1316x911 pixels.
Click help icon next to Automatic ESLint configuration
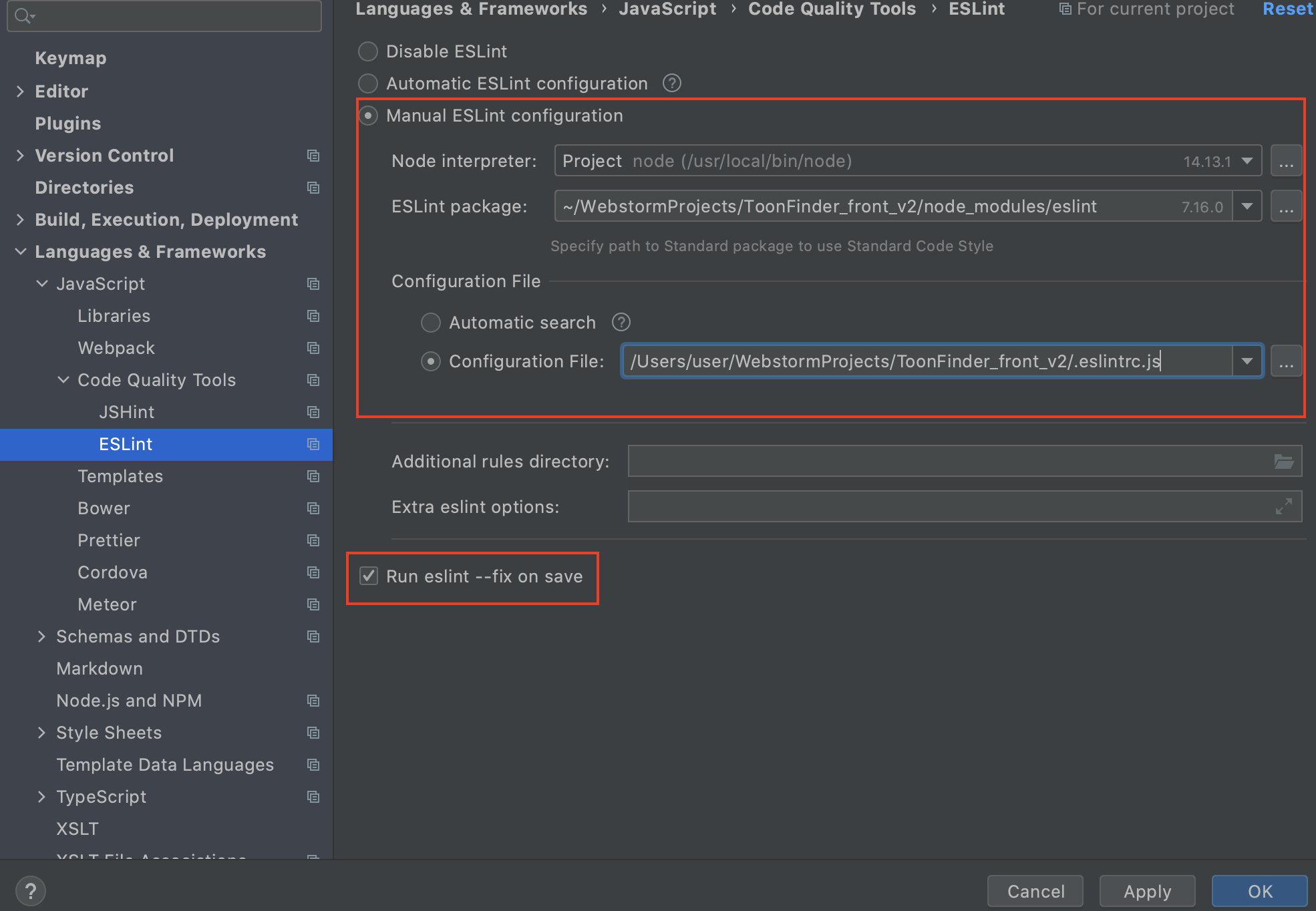(x=671, y=83)
